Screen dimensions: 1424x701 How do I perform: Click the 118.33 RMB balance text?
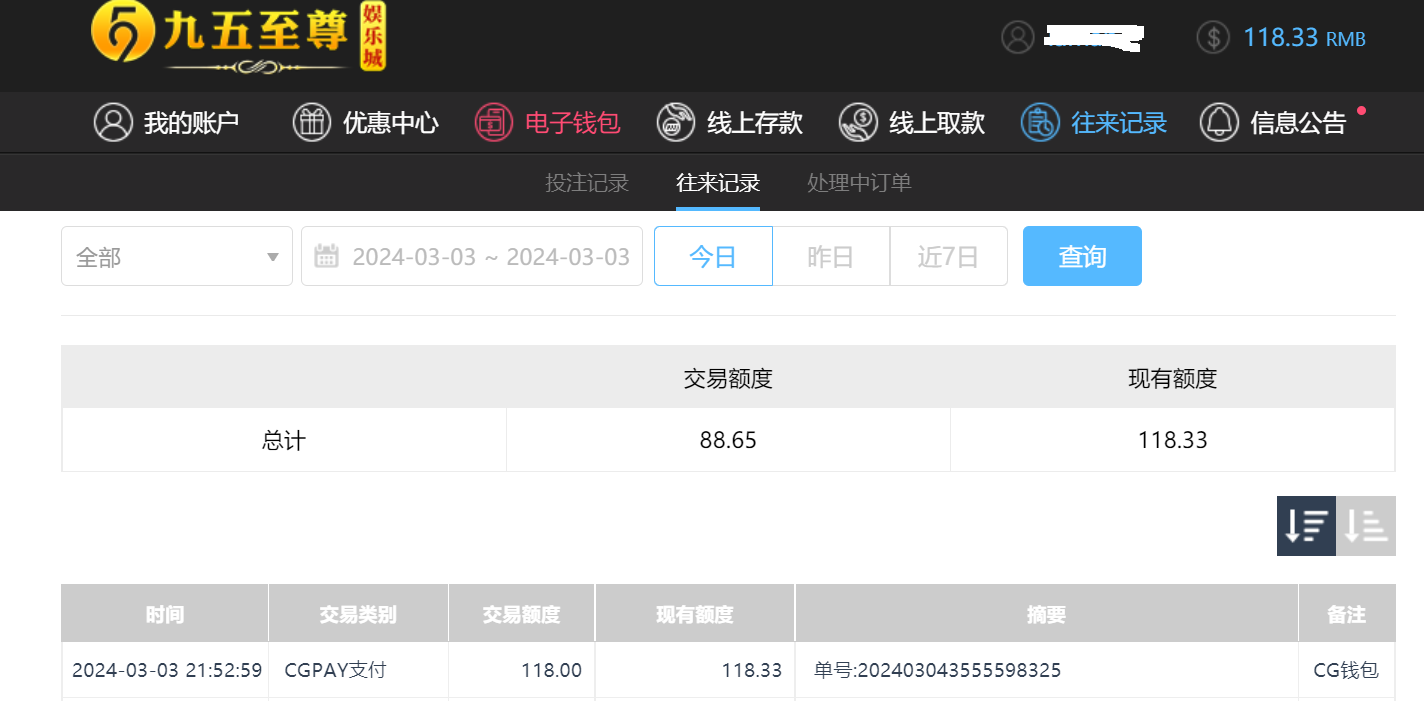click(1304, 38)
